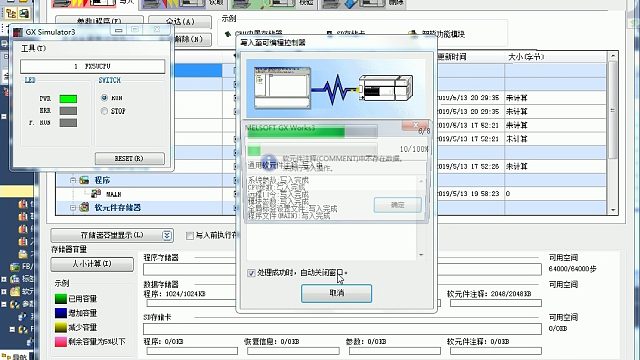Click the 解除(N) deselect button
This screenshot has height=360, width=640.
pyautogui.click(x=189, y=39)
